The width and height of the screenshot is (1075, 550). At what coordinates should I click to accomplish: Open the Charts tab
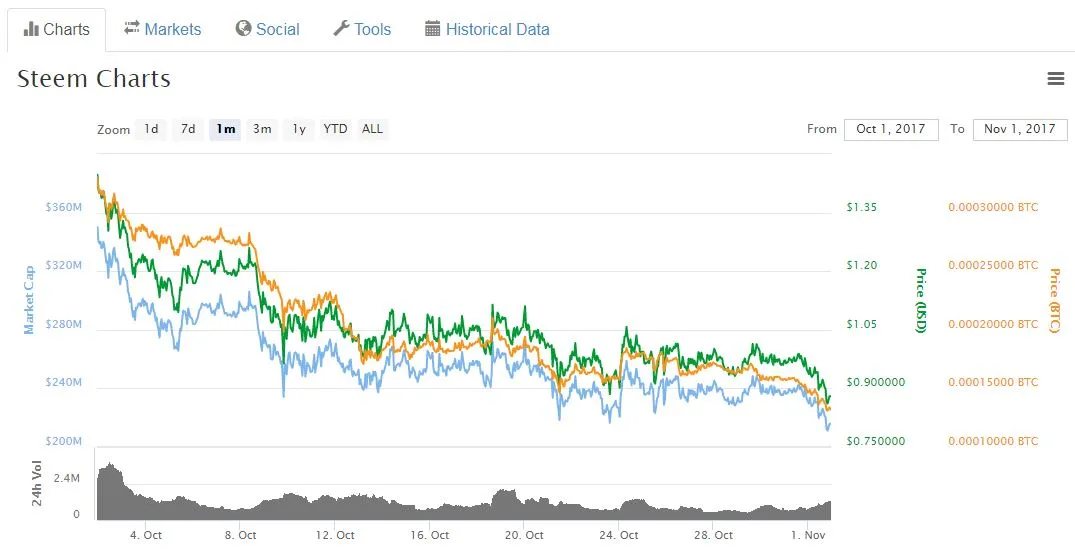pyautogui.click(x=57, y=29)
